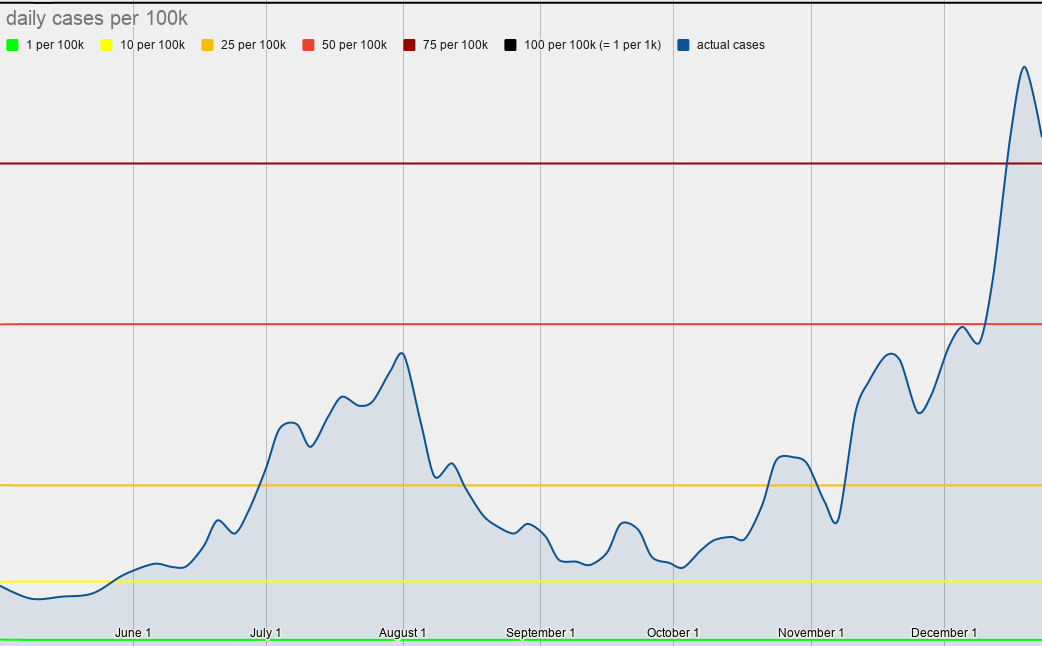The height and width of the screenshot is (646, 1042).
Task: Select the '75 per 100k' legend label
Action: click(x=455, y=45)
